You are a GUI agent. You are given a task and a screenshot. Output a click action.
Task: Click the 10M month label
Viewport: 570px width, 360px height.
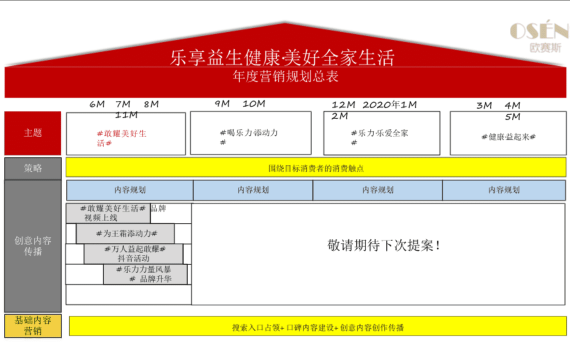[x=254, y=104]
